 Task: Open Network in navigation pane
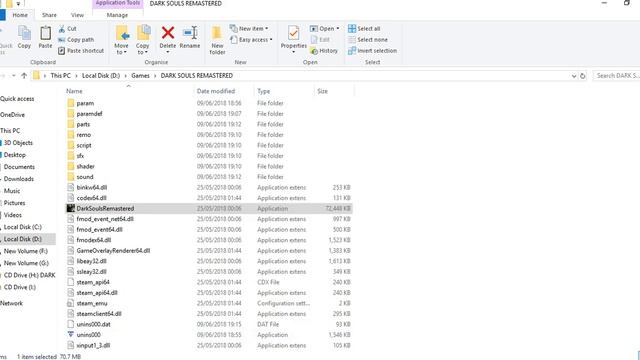point(11,303)
